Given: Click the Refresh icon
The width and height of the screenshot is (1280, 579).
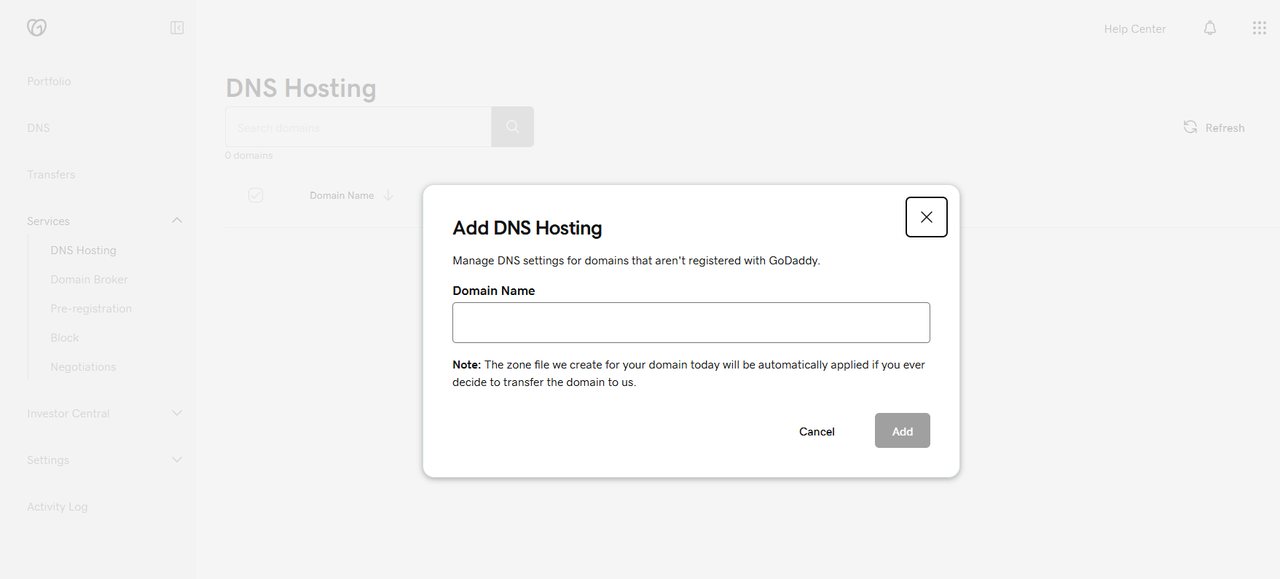Looking at the screenshot, I should pos(1190,127).
